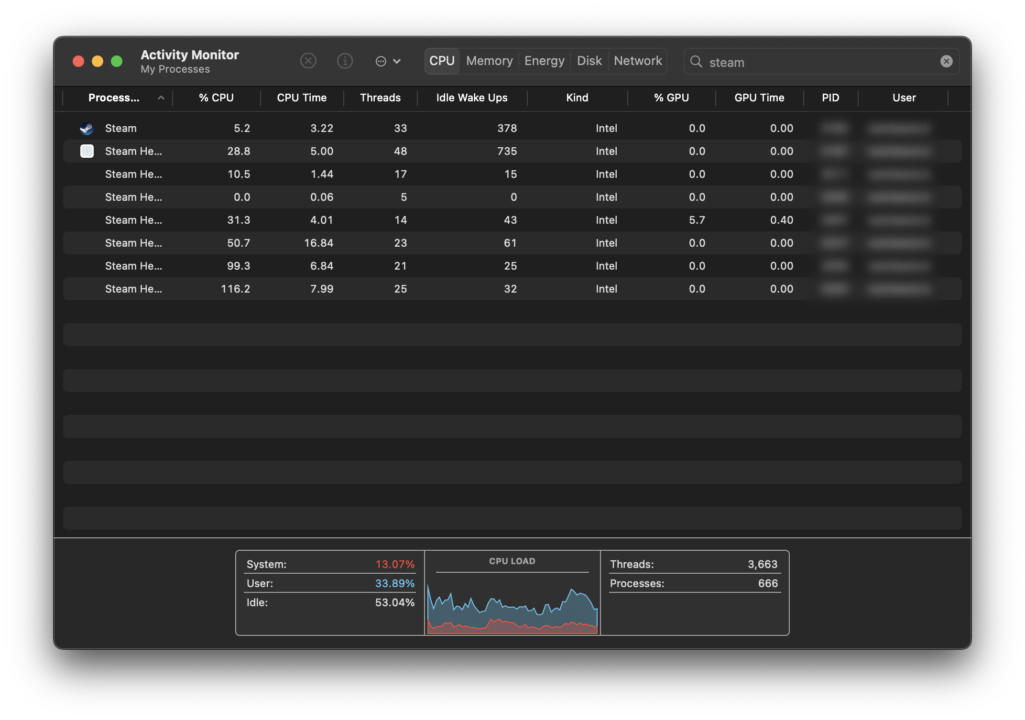Screen dimensions: 1025x720
Task: Click the My Processes subtitle
Action: [175, 69]
